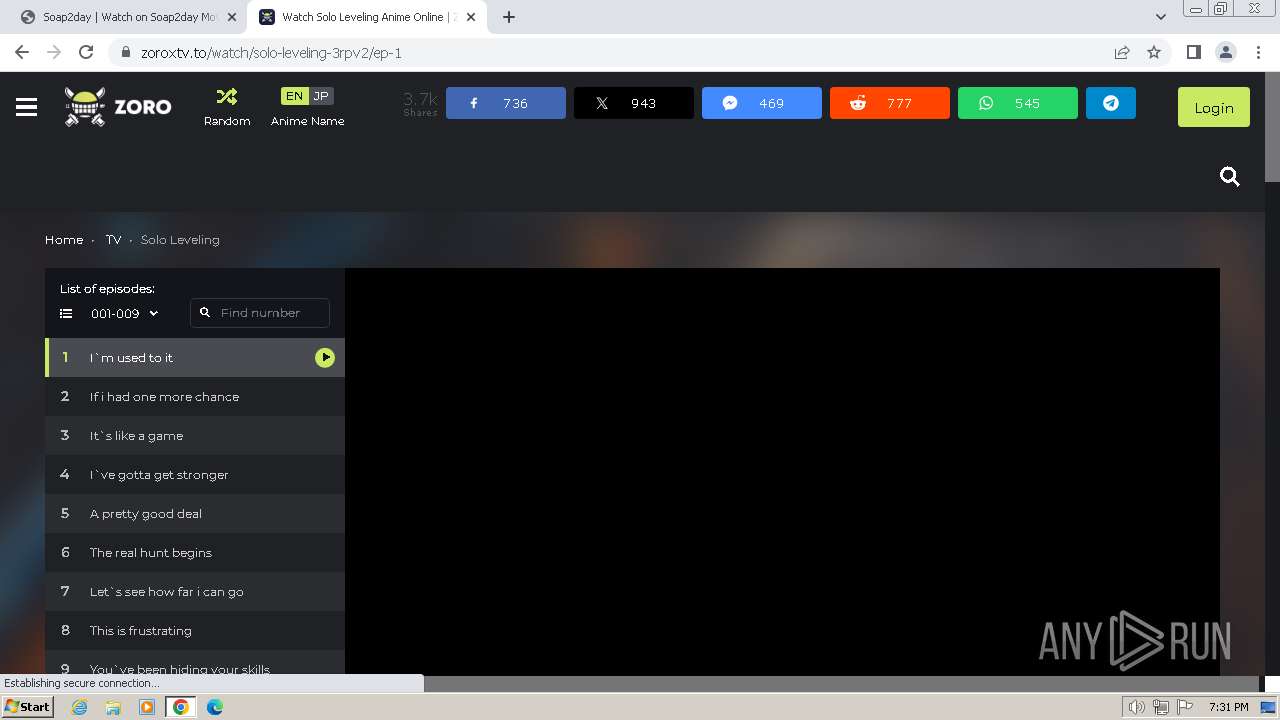Screen dimensions: 1280x720
Task: Select episode 3 It`s like a game
Action: 195,436
